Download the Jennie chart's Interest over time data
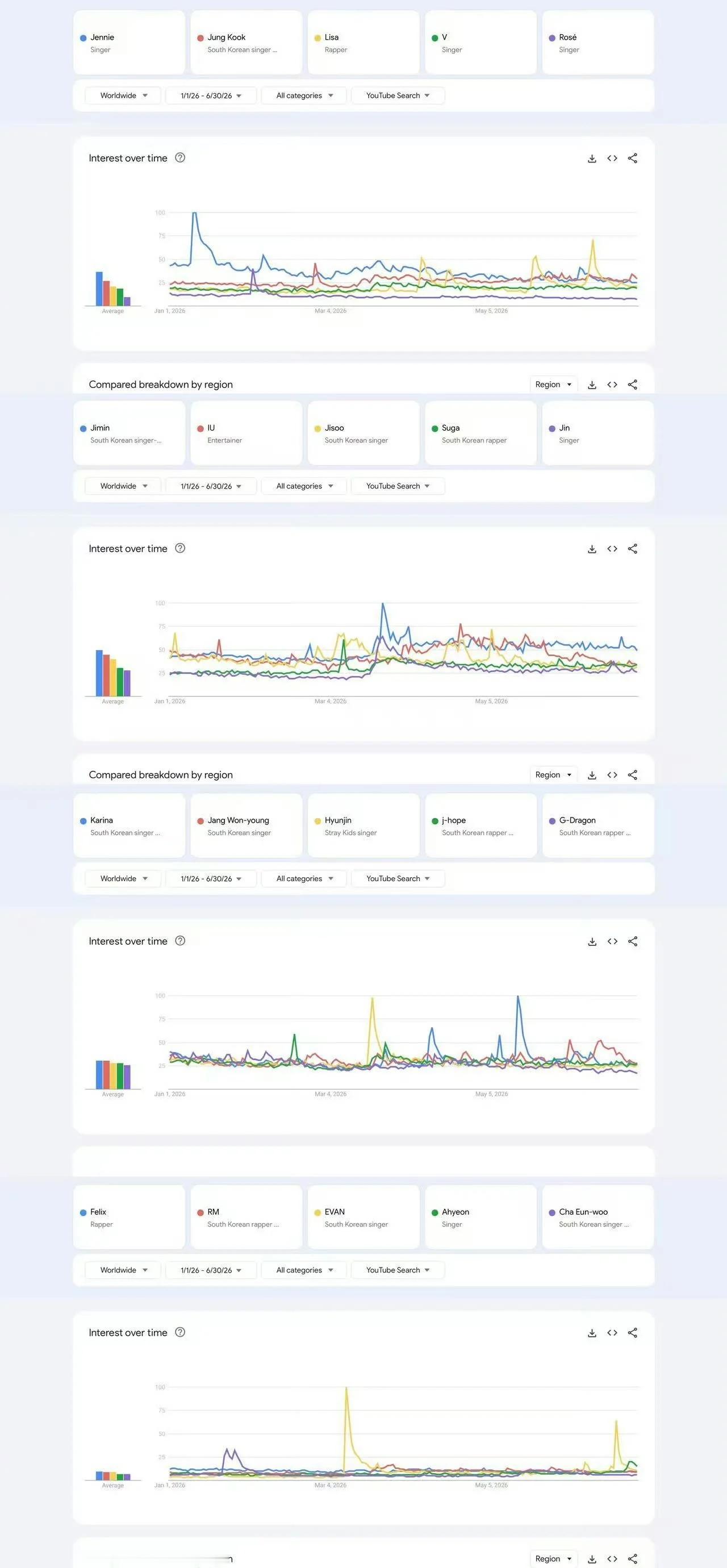The width and height of the screenshot is (727, 1568). pyautogui.click(x=592, y=159)
